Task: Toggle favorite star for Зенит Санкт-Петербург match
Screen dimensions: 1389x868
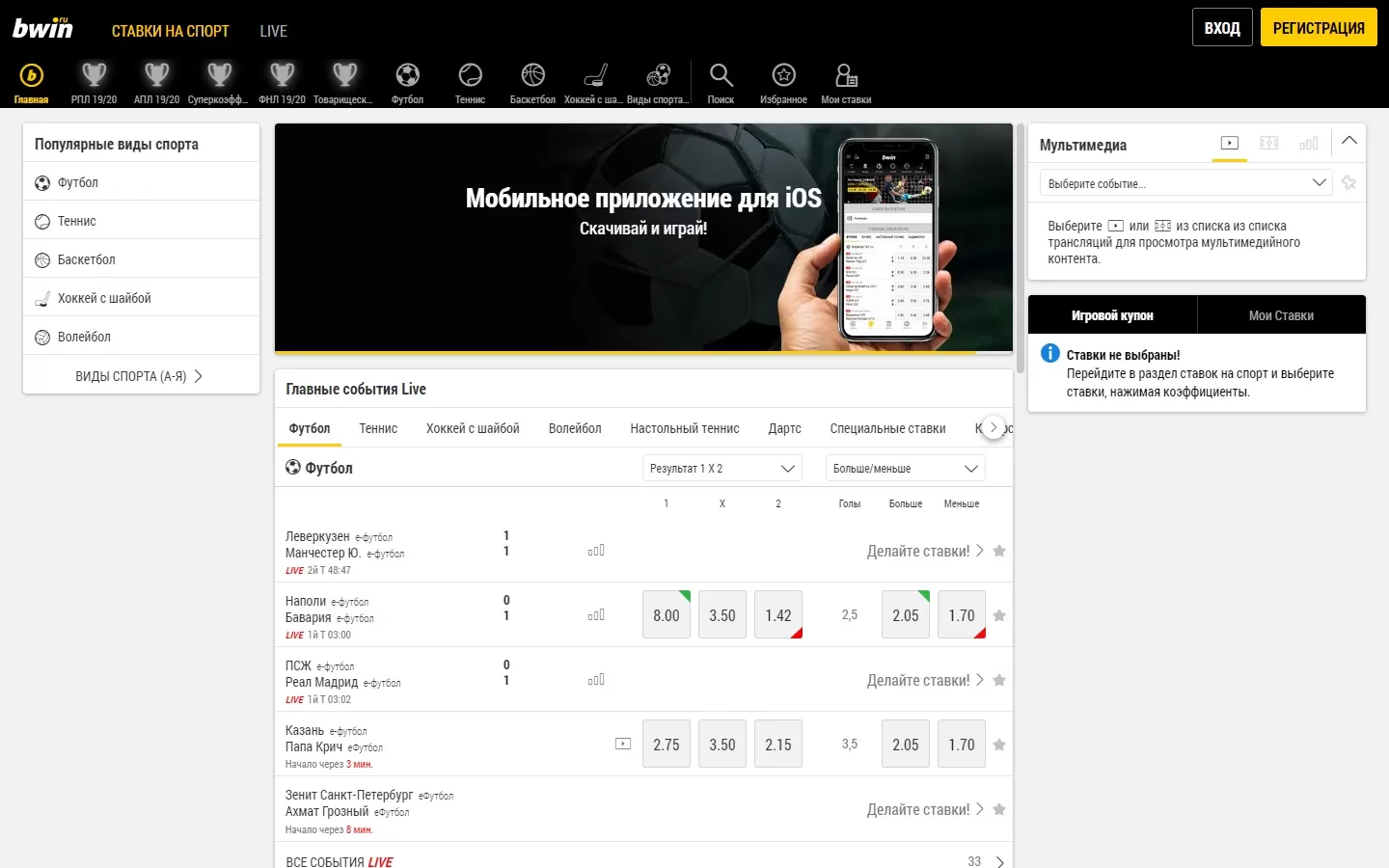Action: point(999,809)
